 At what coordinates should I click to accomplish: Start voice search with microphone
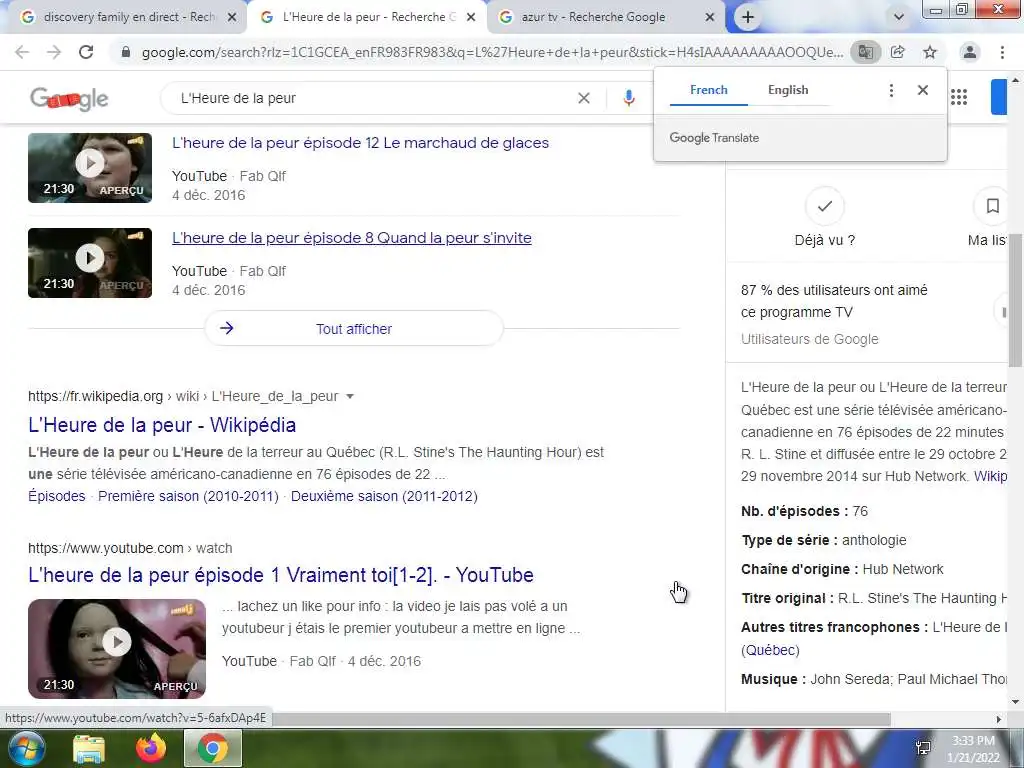tap(629, 98)
